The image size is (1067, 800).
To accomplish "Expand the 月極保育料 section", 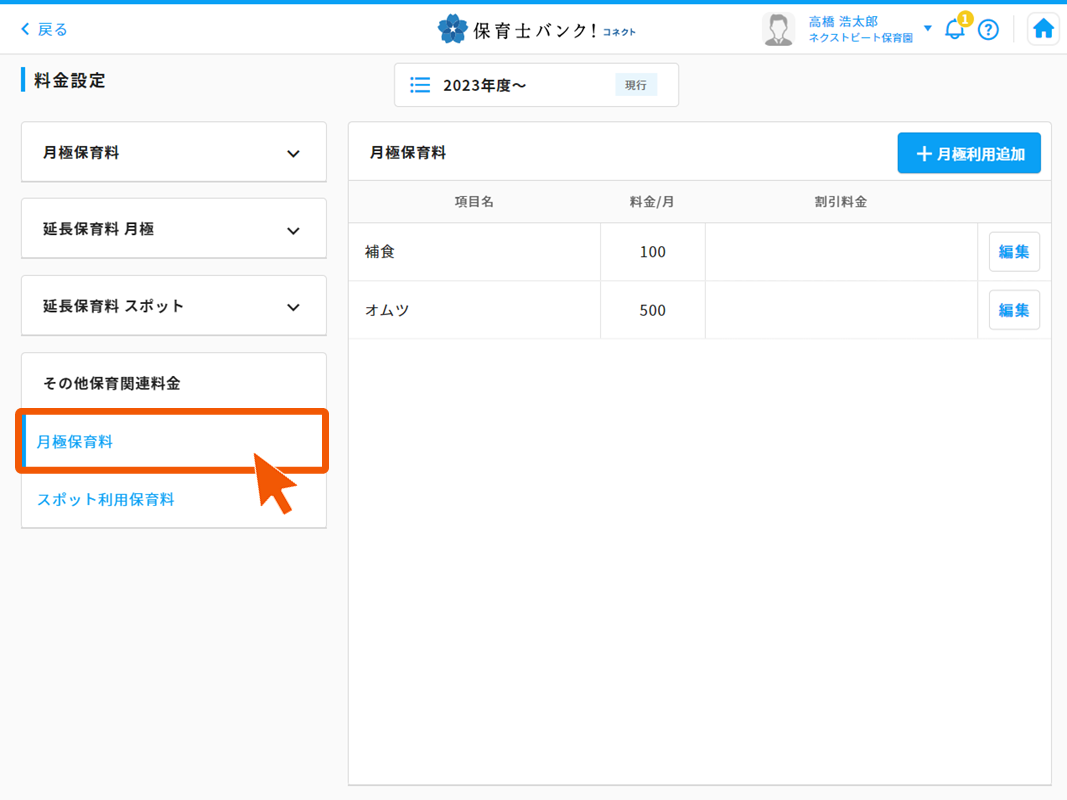I will click(x=293, y=154).
